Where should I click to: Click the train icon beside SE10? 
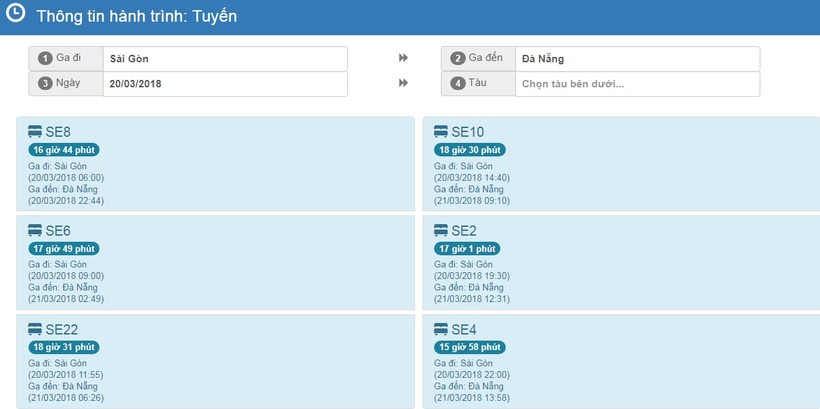441,132
